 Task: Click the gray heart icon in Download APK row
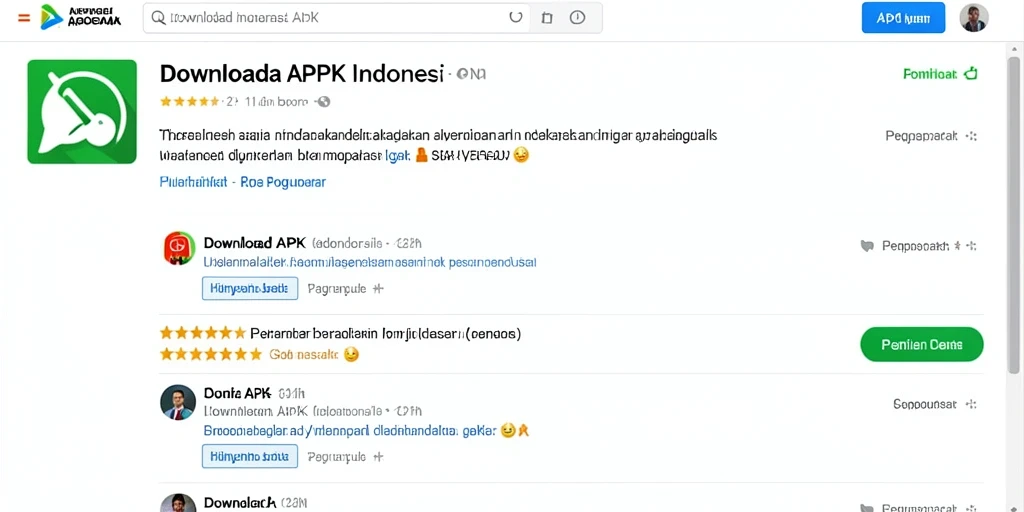(867, 246)
